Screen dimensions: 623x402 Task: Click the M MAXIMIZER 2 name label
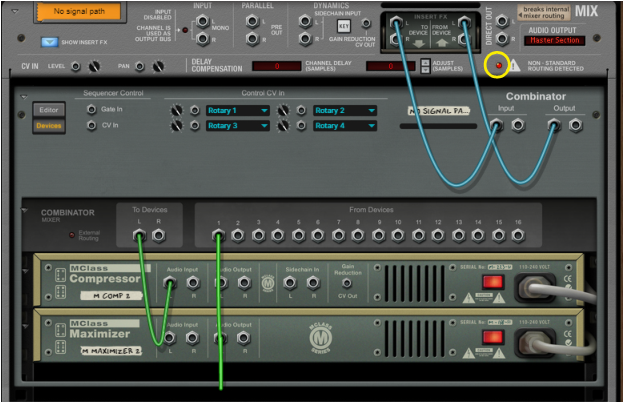(111, 351)
